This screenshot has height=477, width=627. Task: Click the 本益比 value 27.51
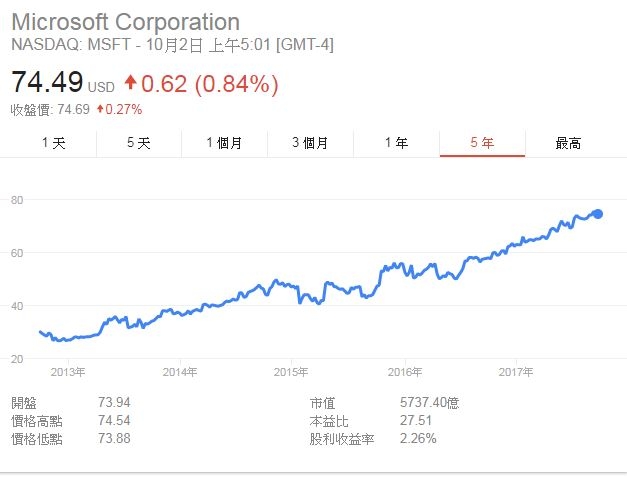click(416, 421)
